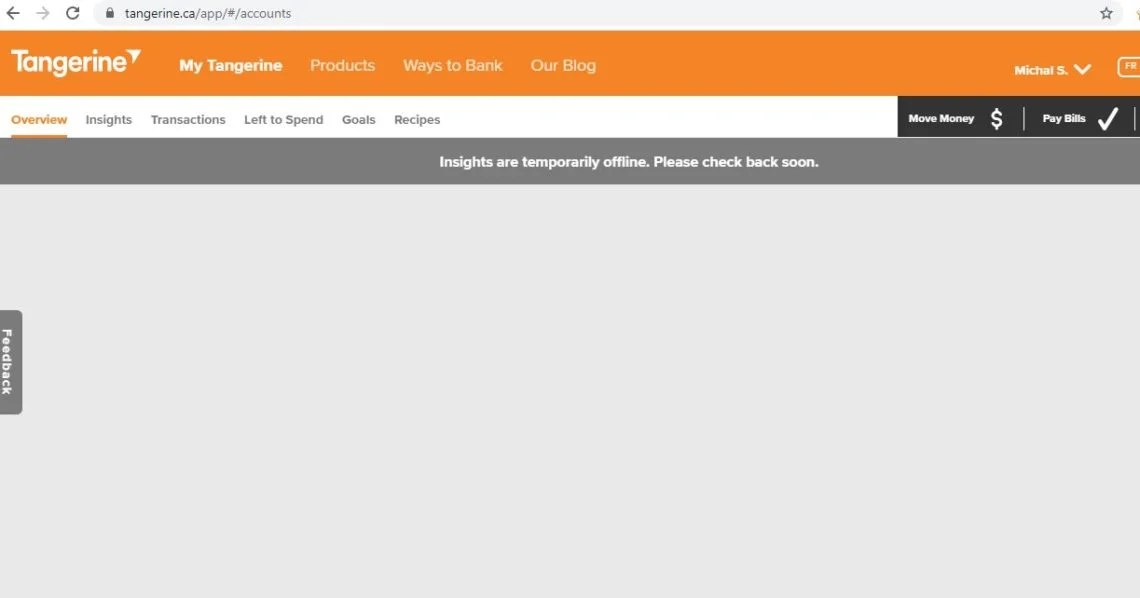Open Our Blog
Image resolution: width=1140 pixels, height=598 pixels.
(x=562, y=65)
